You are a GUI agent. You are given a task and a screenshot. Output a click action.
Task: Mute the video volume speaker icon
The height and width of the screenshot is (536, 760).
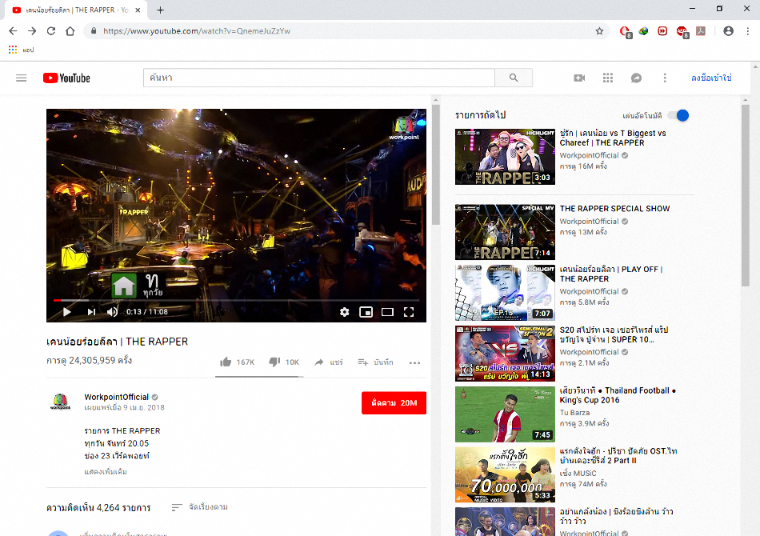click(x=112, y=312)
